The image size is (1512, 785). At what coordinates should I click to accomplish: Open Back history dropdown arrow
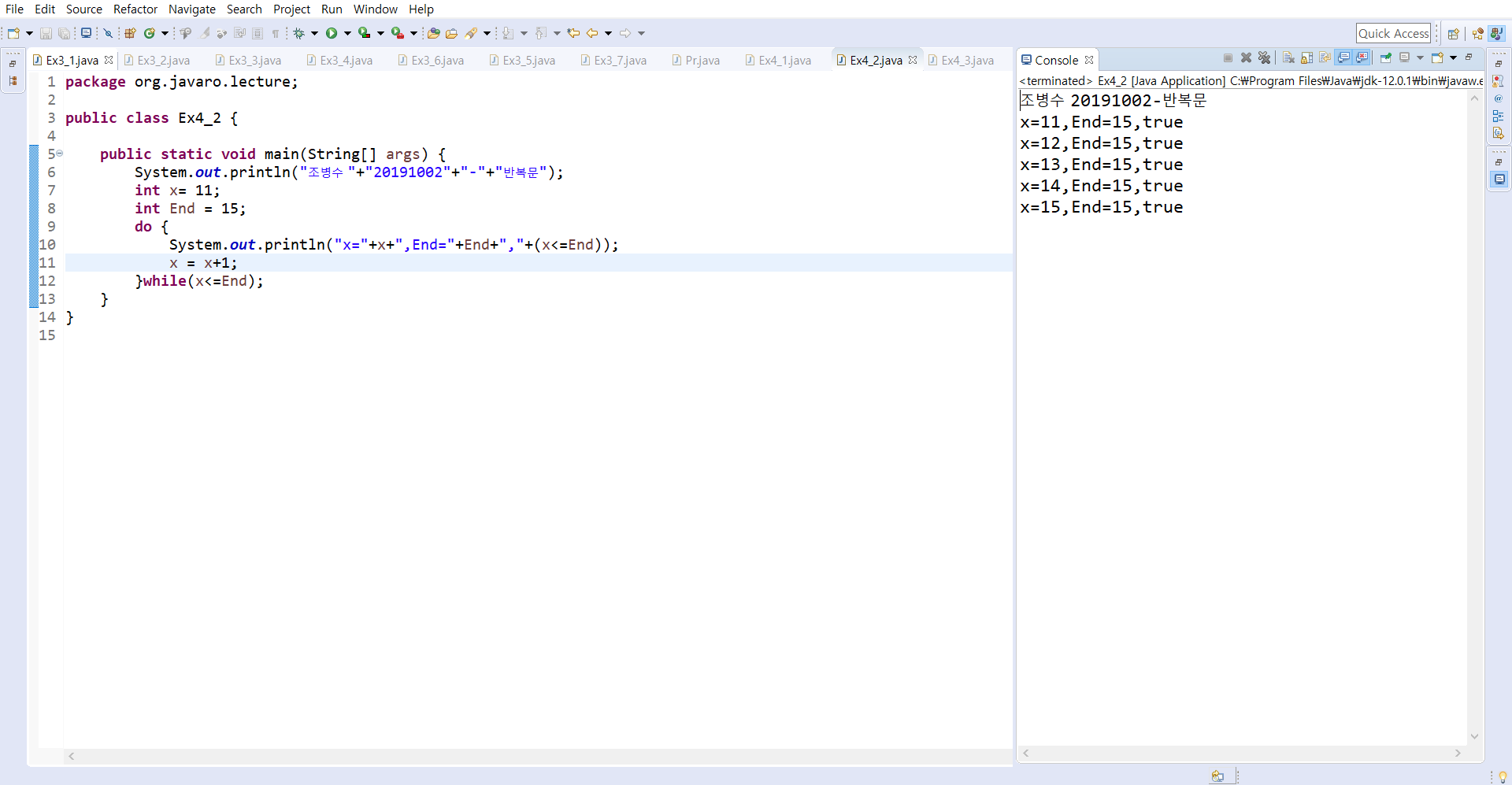[x=608, y=33]
